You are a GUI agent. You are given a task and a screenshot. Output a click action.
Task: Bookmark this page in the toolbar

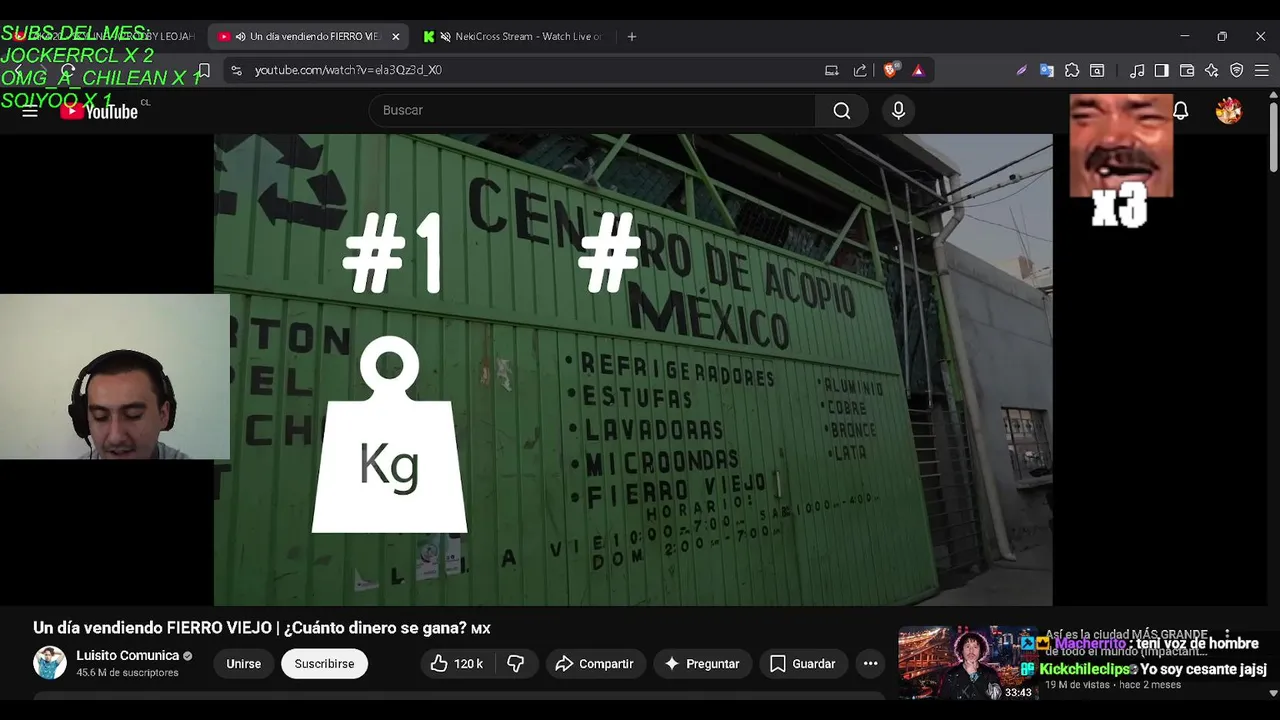pos(203,70)
